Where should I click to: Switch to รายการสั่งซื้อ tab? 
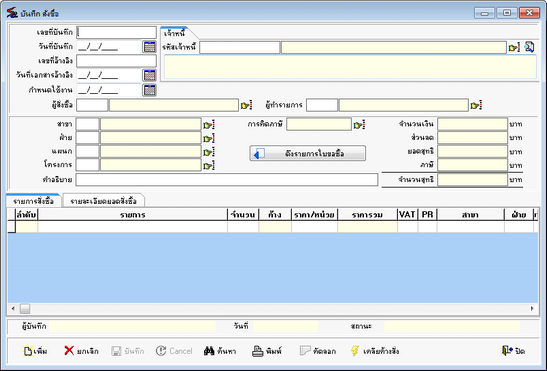(33, 201)
